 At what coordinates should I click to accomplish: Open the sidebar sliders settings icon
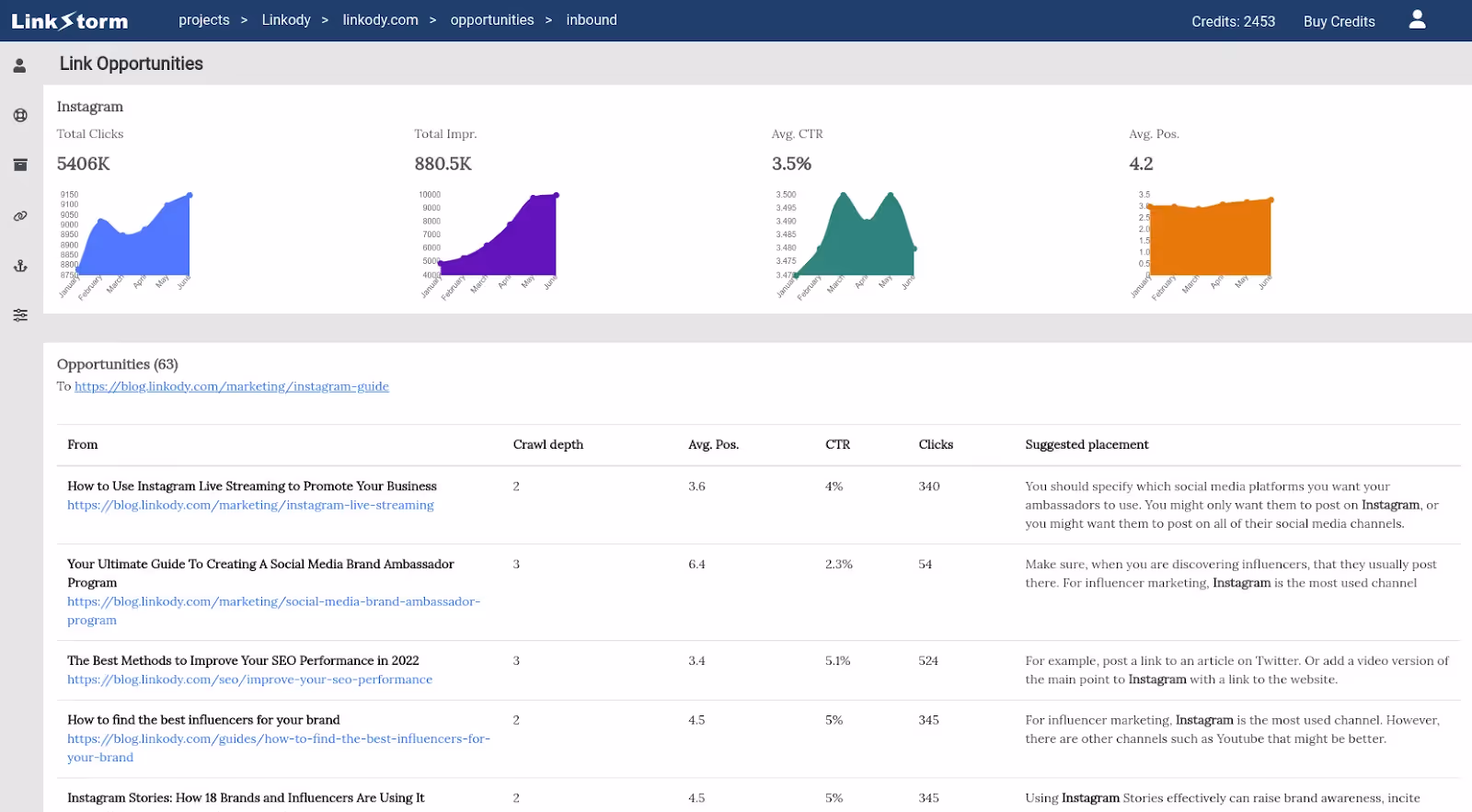(20, 315)
